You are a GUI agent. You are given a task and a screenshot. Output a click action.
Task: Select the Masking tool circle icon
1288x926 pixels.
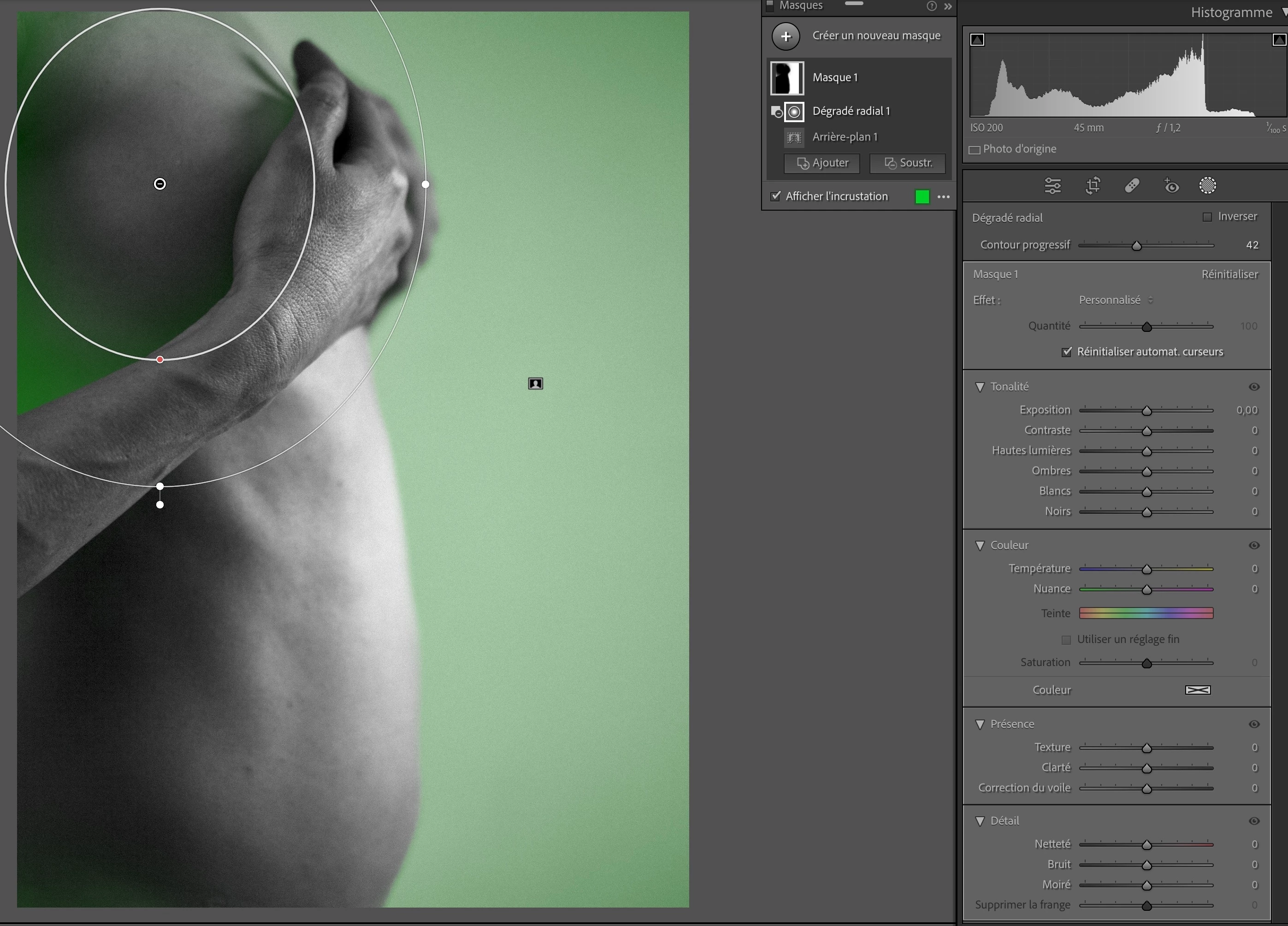tap(1207, 186)
